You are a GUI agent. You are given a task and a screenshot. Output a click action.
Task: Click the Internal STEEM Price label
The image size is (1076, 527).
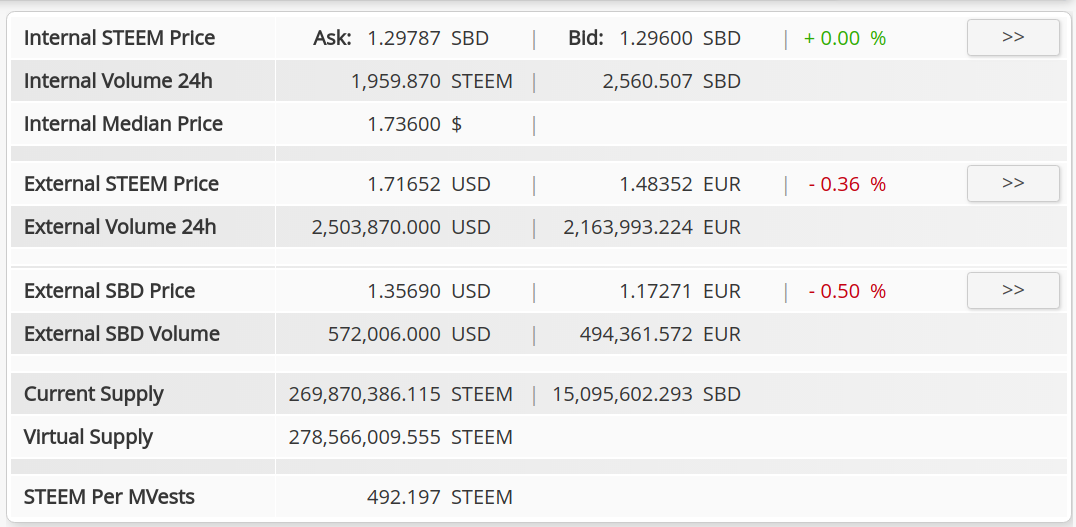(x=119, y=38)
